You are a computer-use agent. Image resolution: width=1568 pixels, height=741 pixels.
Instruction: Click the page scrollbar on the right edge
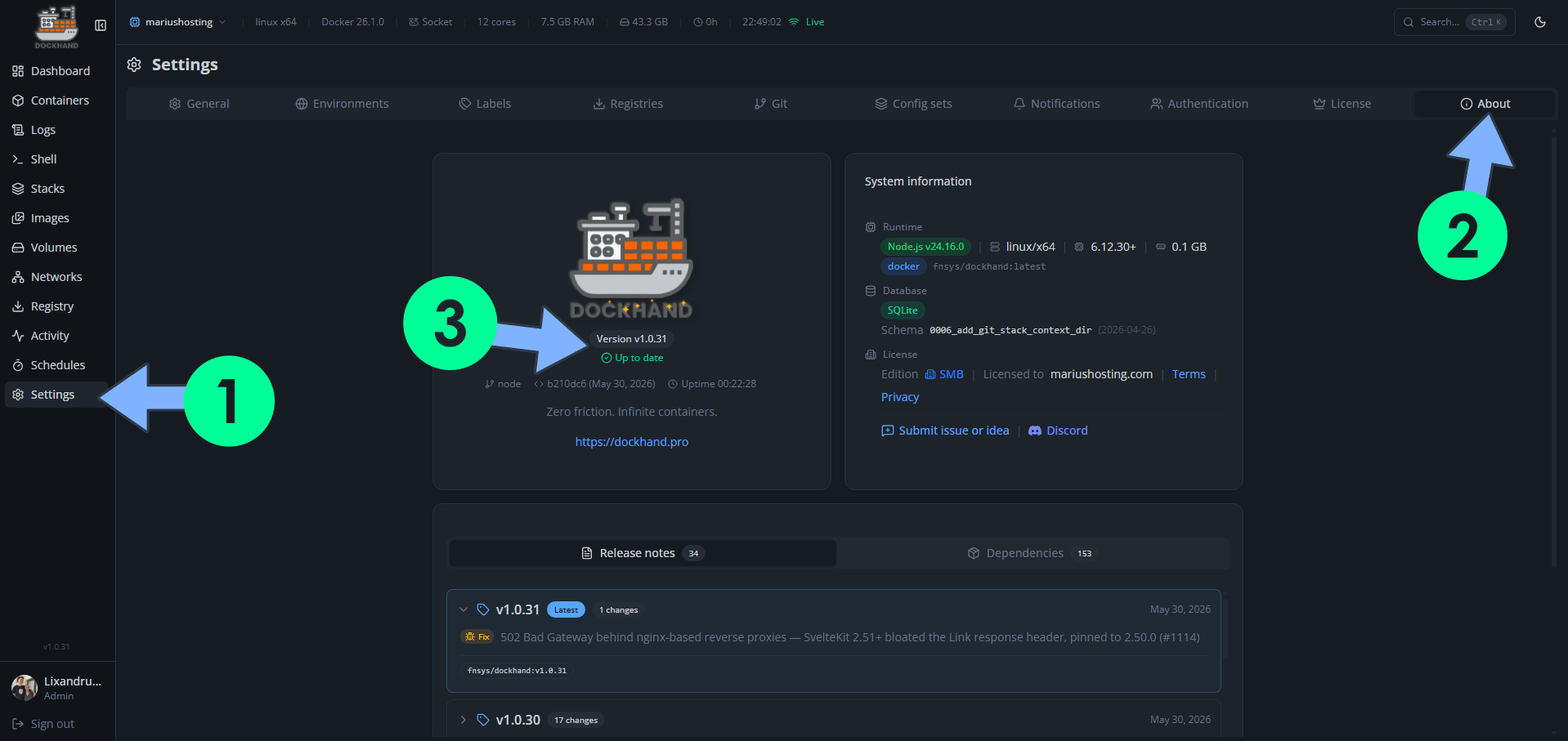[1554, 351]
